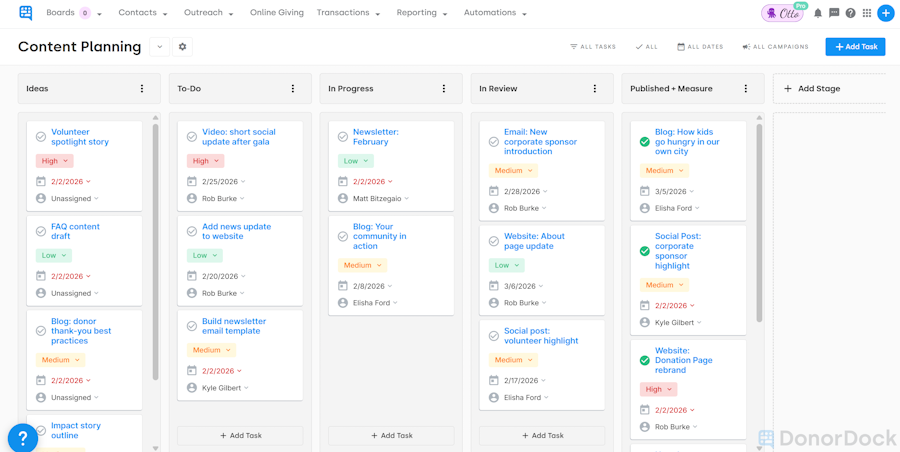
Task: Add a task in In Progress column
Action: pyautogui.click(x=391, y=436)
